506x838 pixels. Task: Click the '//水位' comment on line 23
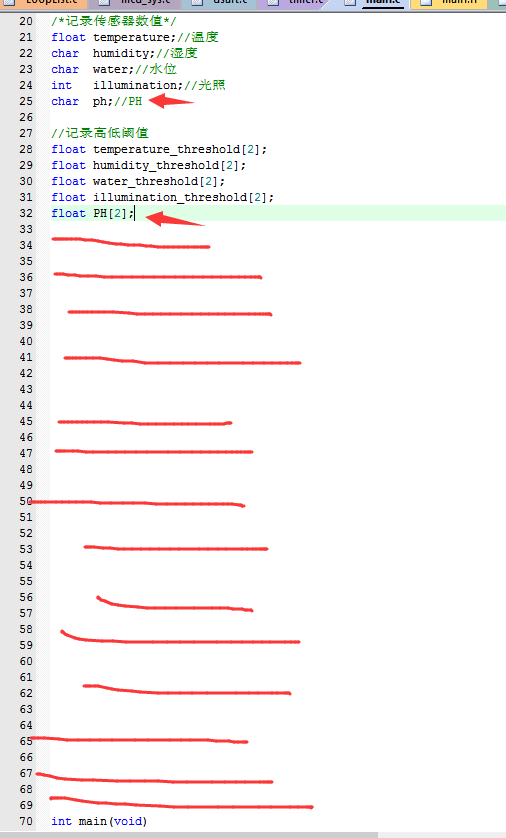(155, 69)
